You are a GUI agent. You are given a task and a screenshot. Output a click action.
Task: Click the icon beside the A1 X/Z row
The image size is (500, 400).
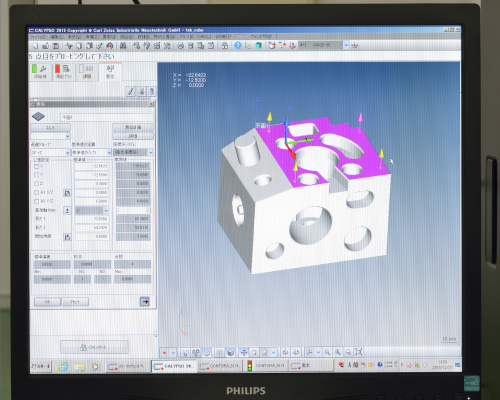click(67, 193)
